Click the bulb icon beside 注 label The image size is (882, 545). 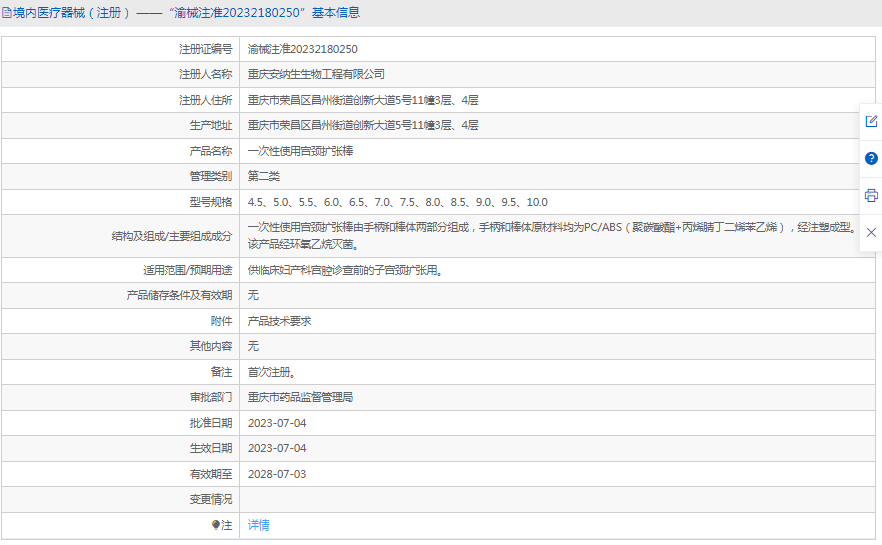click(x=215, y=525)
